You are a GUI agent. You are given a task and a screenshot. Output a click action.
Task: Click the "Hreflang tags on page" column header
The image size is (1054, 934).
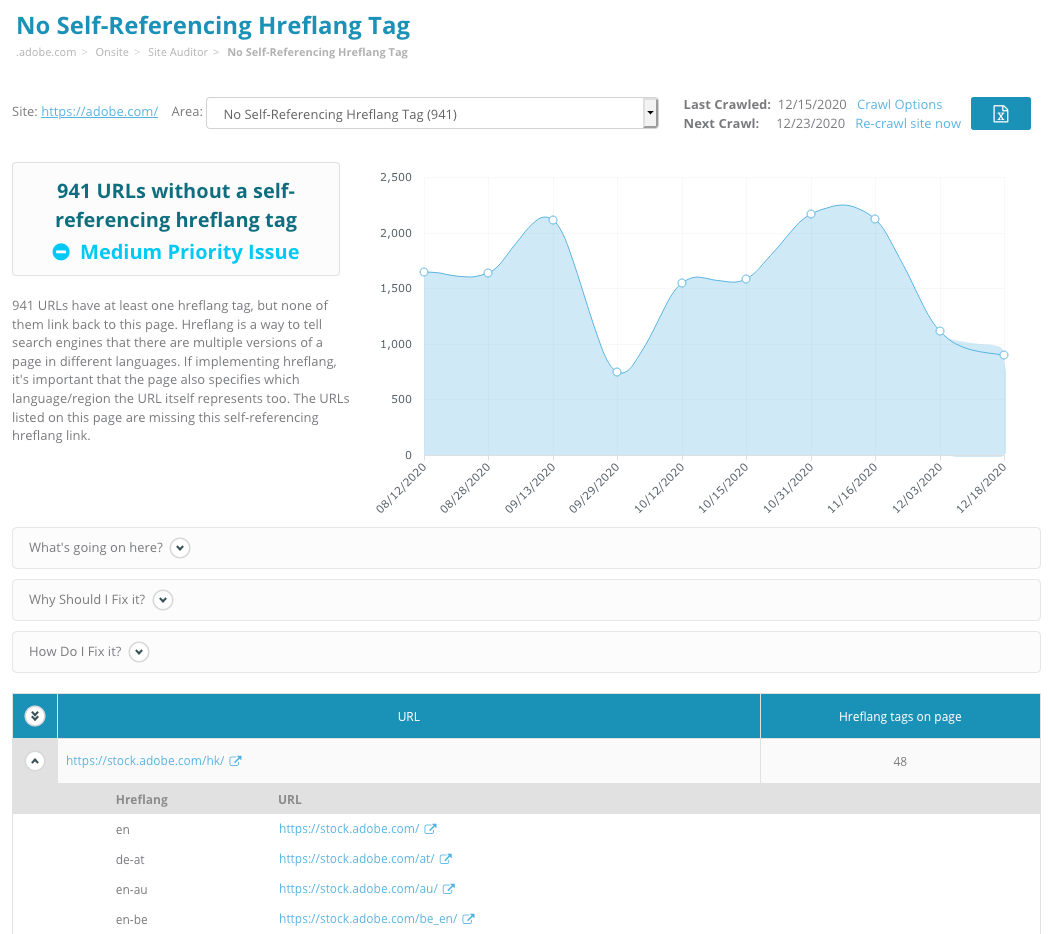pos(900,716)
